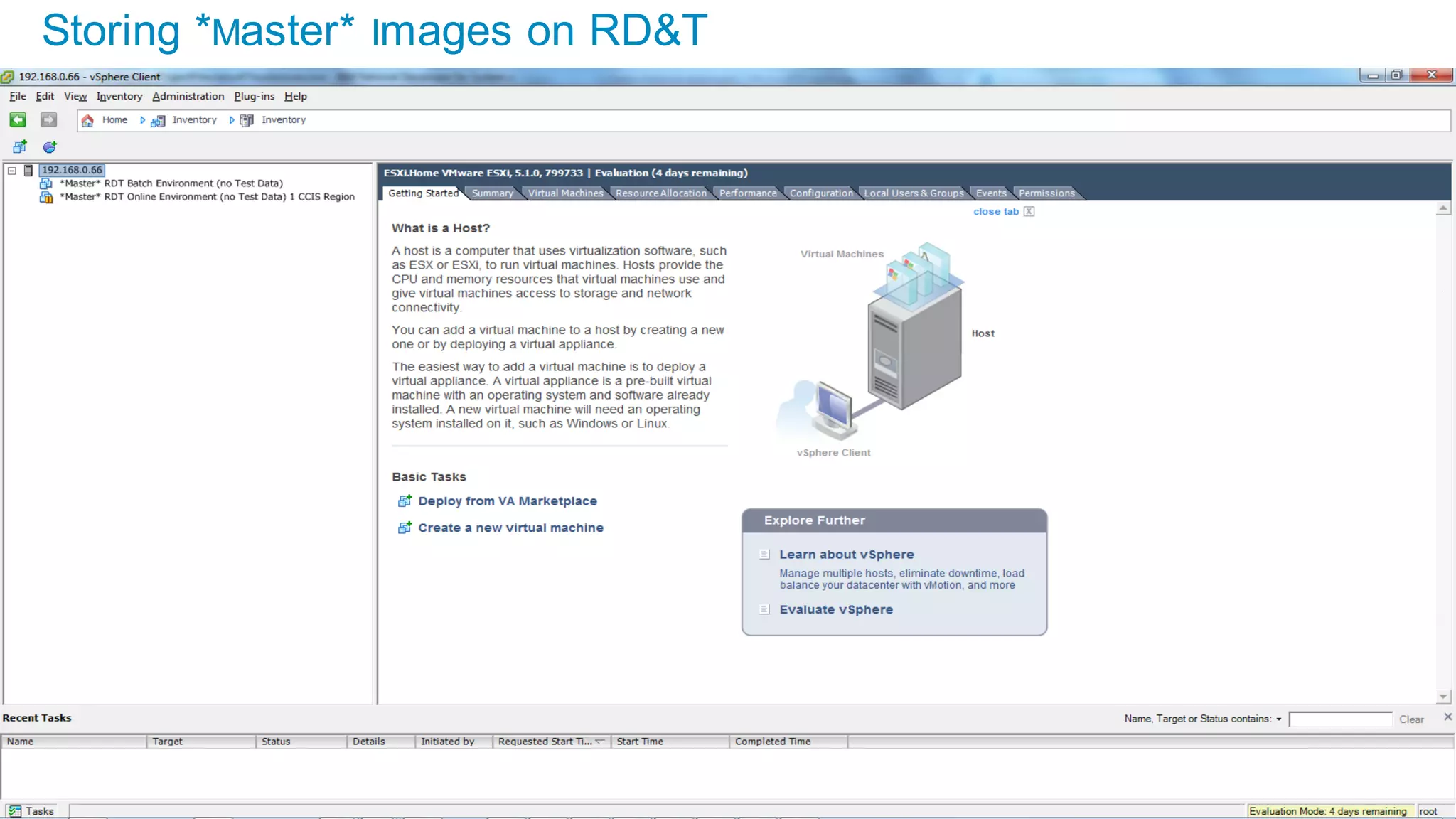Select the 192.168.0.66 host tree item
The height and width of the screenshot is (819, 1456).
(x=72, y=170)
